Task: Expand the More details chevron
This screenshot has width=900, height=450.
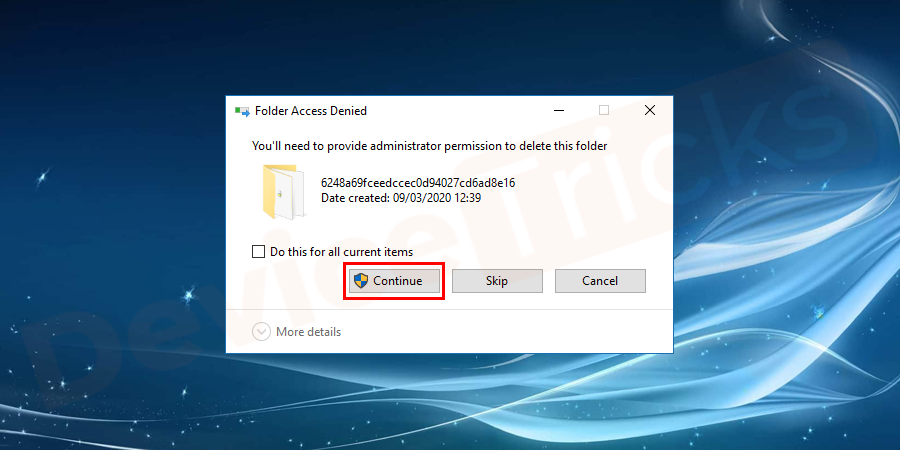Action: click(261, 332)
